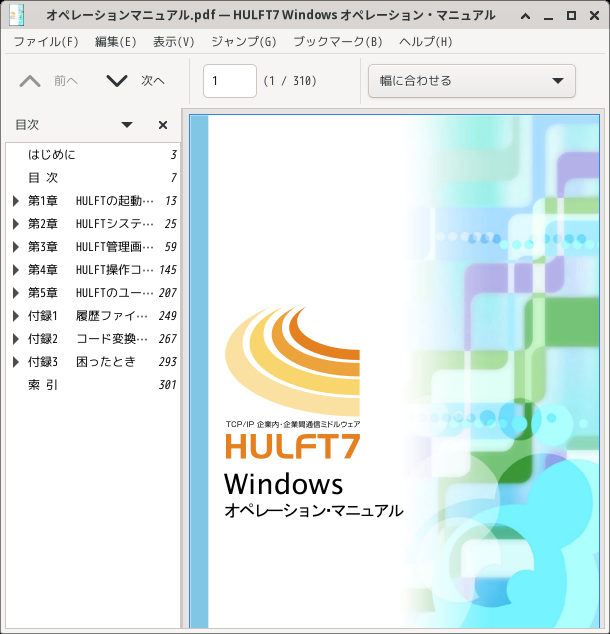Open the 表示(V) menu
The image size is (610, 634).
point(173,42)
